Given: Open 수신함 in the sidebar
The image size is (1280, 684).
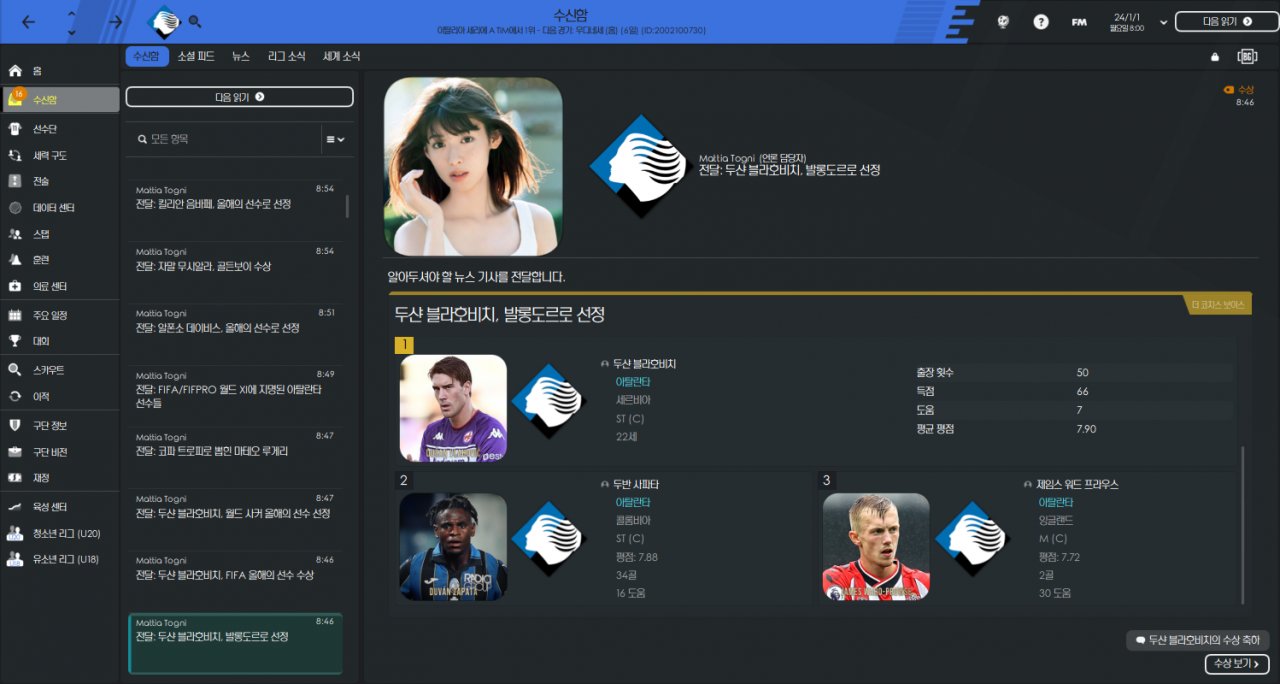Looking at the screenshot, I should [x=60, y=99].
